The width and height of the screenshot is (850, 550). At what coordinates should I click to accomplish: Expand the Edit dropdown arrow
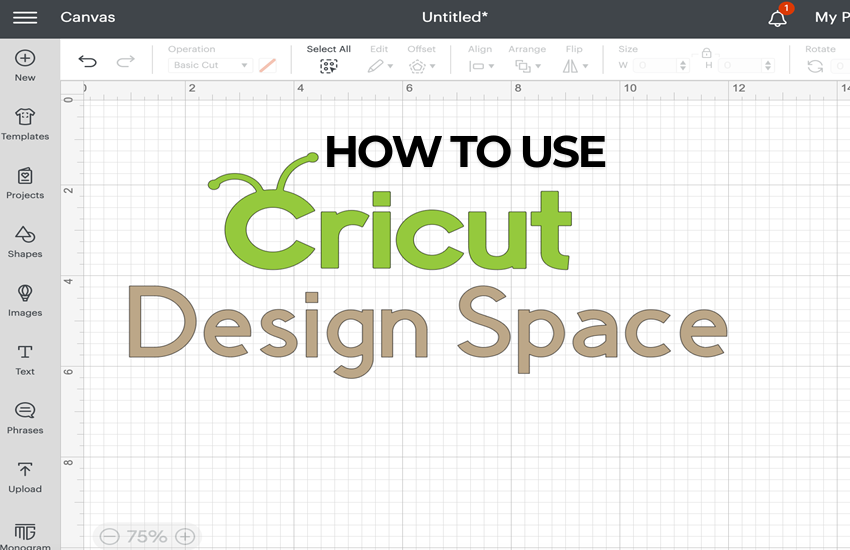(x=390, y=66)
